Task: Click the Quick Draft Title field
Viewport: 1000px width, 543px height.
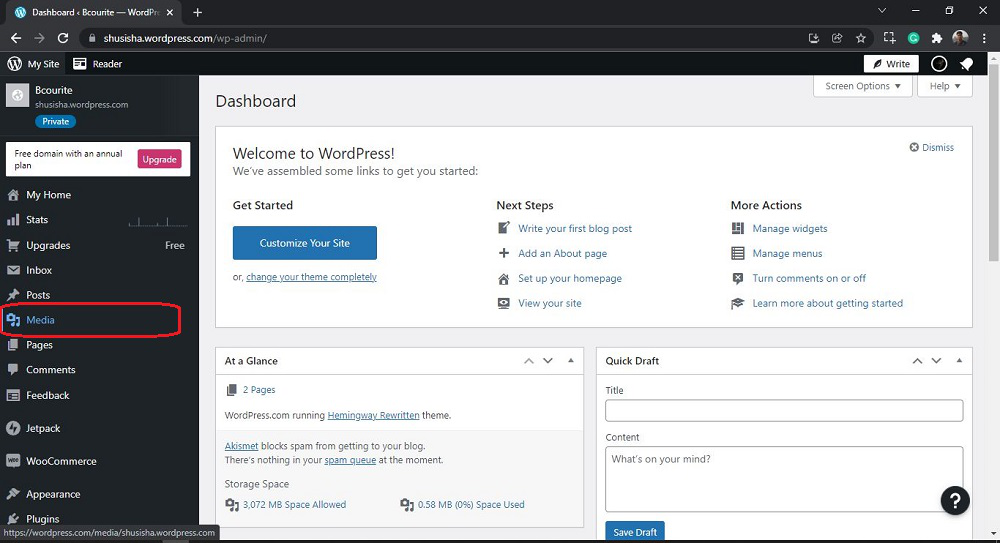Action: (784, 411)
